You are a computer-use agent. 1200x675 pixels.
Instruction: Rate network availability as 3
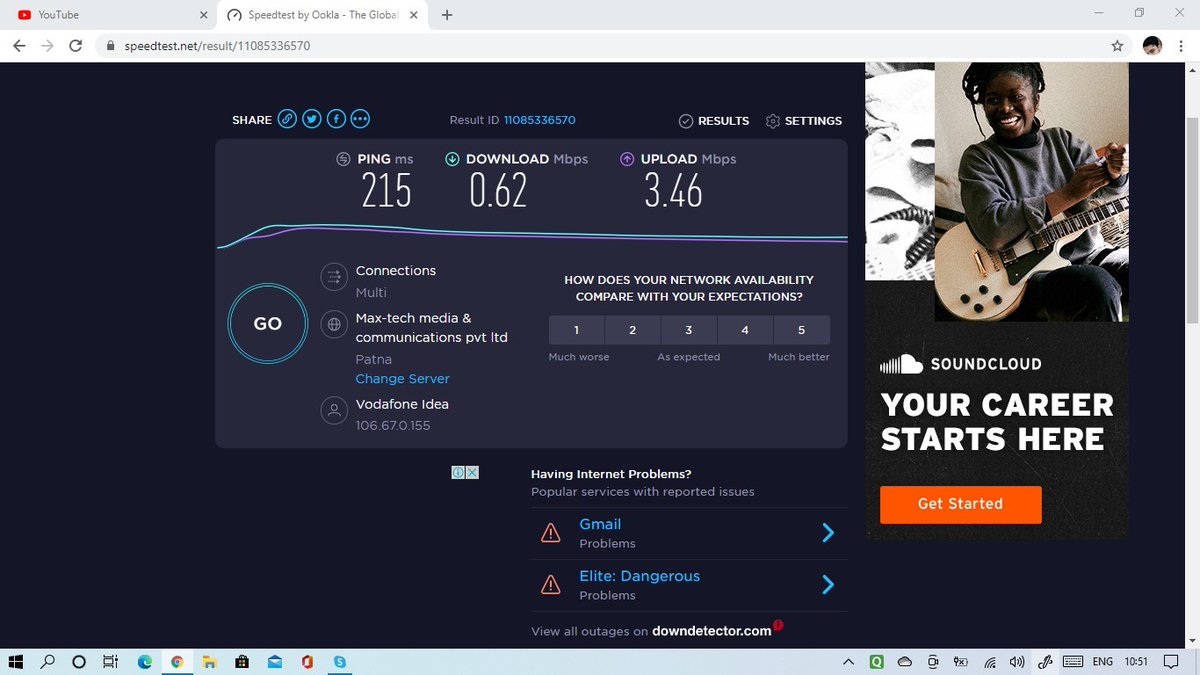tap(689, 330)
